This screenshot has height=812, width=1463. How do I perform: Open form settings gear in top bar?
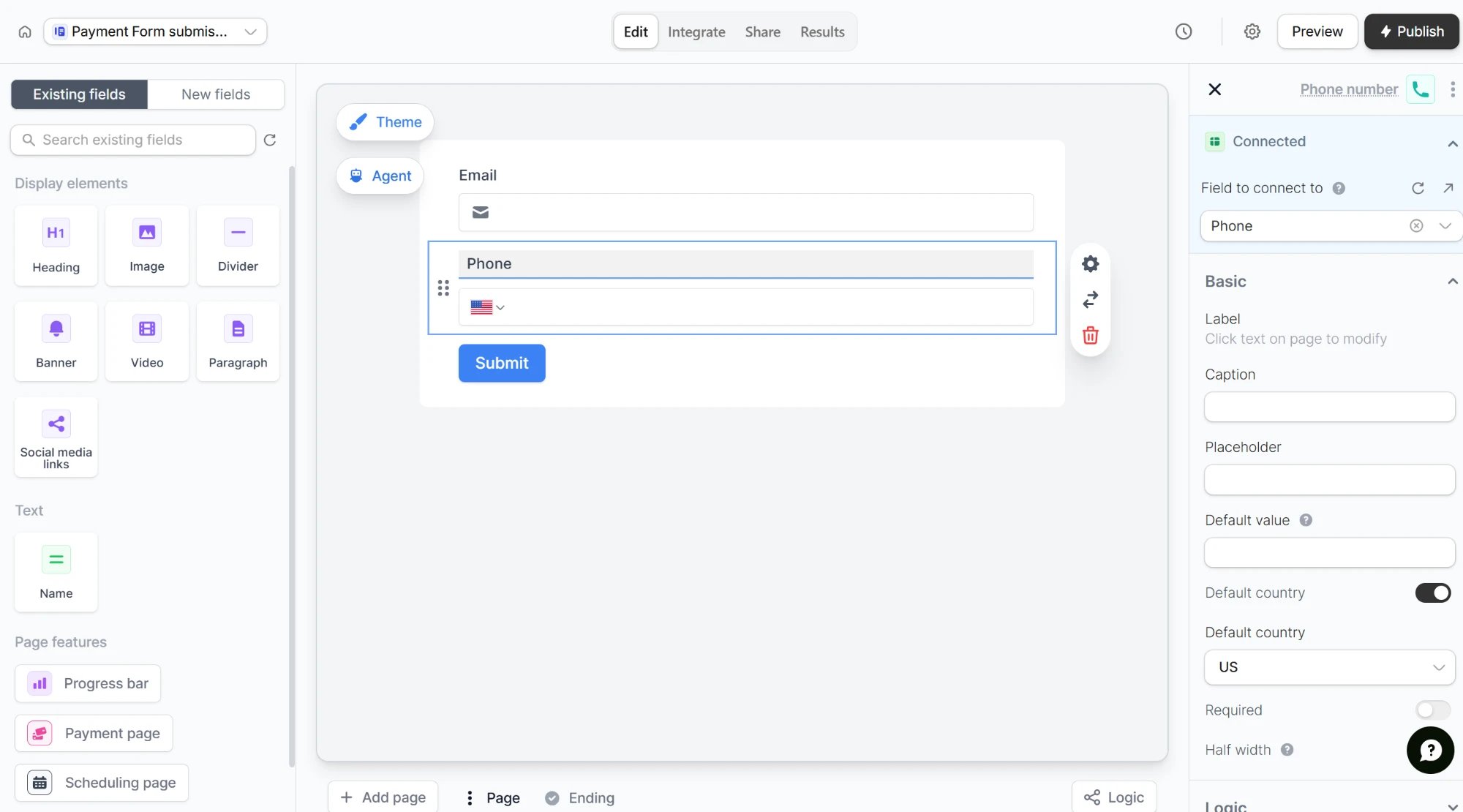coord(1252,31)
